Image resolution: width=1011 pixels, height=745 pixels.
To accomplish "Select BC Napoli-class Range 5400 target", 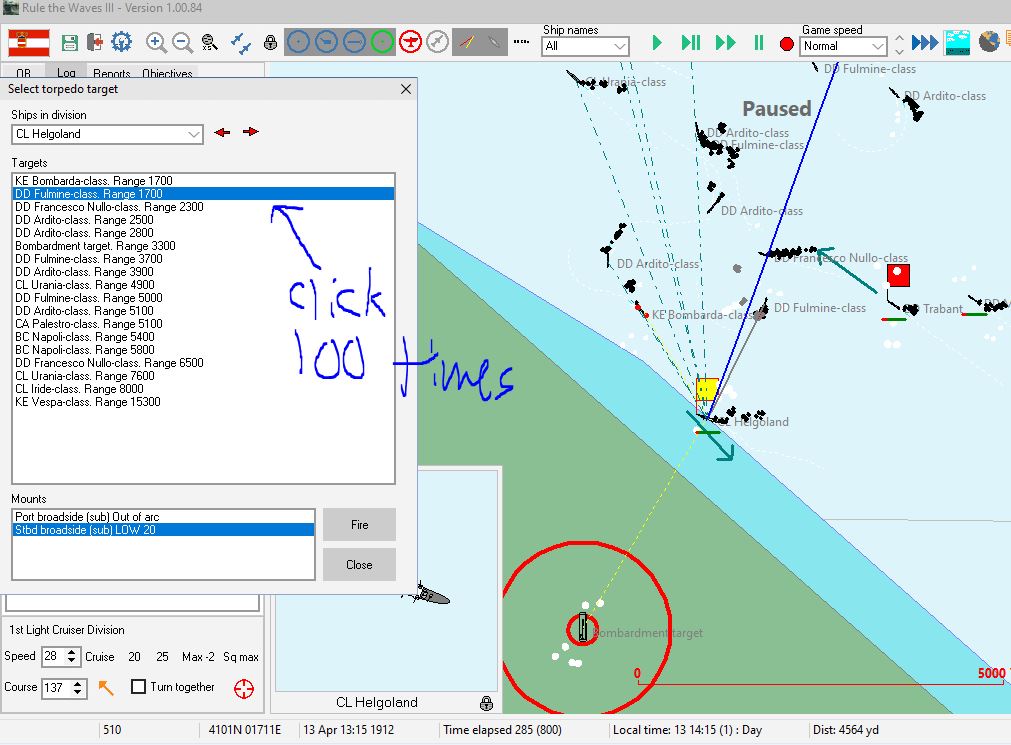I will tap(203, 337).
